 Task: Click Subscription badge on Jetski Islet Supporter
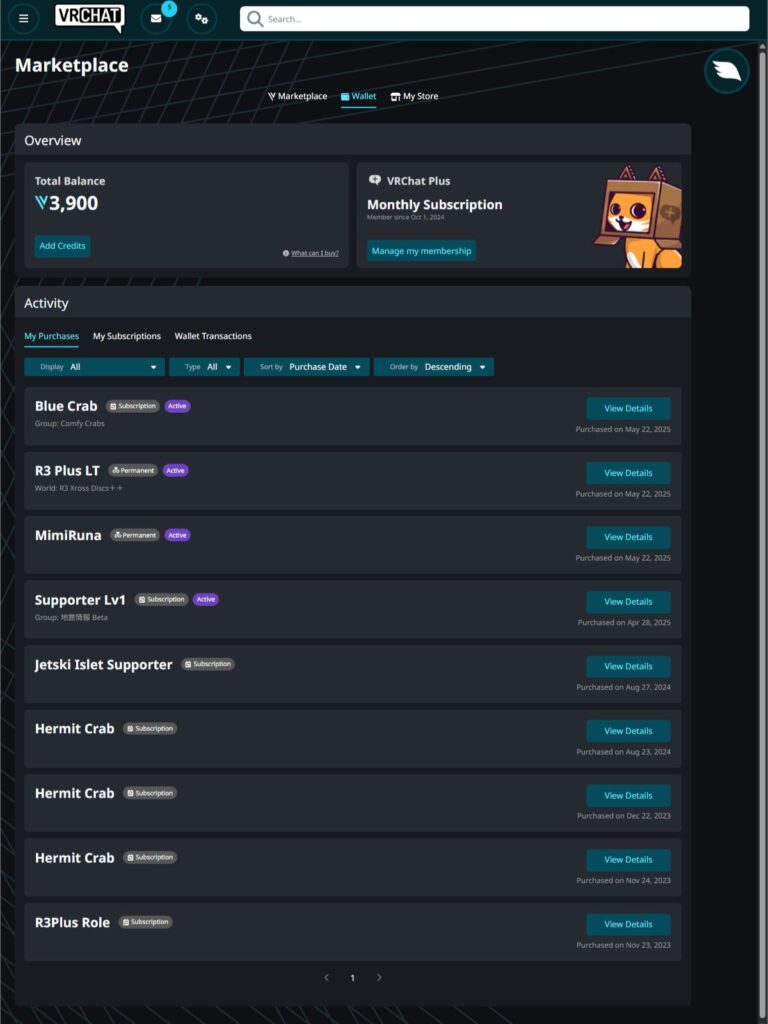pyautogui.click(x=208, y=664)
